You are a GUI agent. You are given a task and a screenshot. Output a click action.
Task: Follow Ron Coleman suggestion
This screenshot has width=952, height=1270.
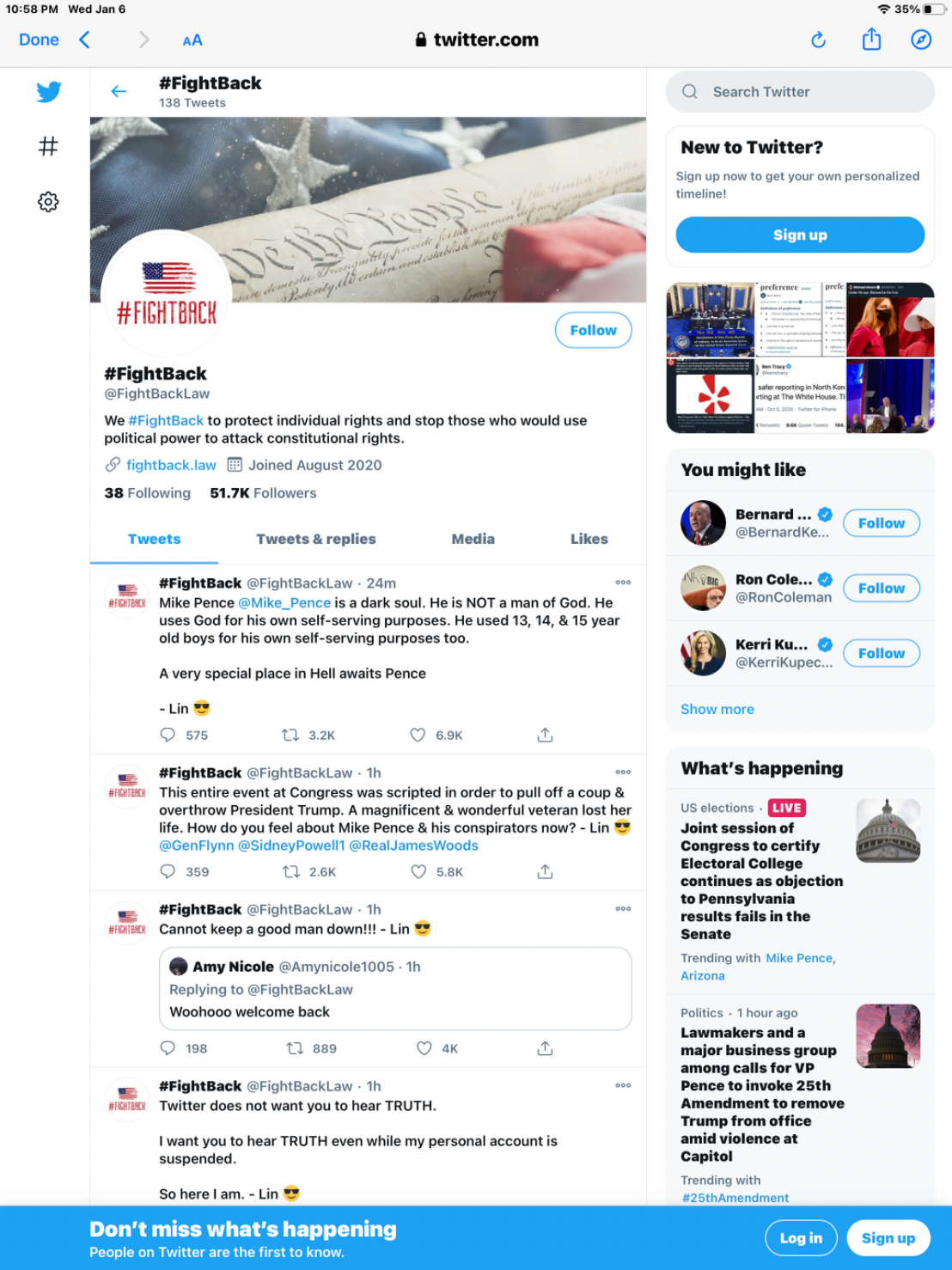(x=882, y=588)
